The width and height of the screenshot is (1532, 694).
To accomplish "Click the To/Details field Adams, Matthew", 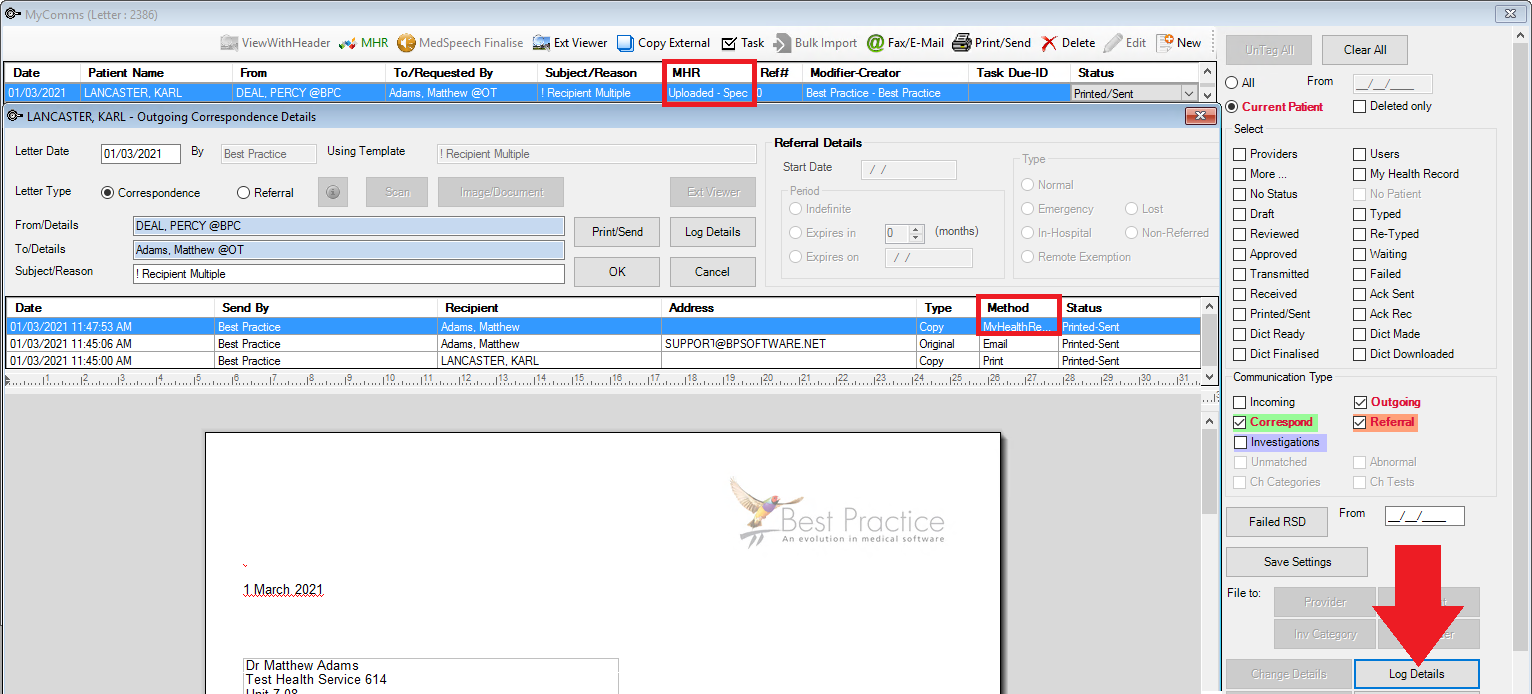I will click(349, 250).
